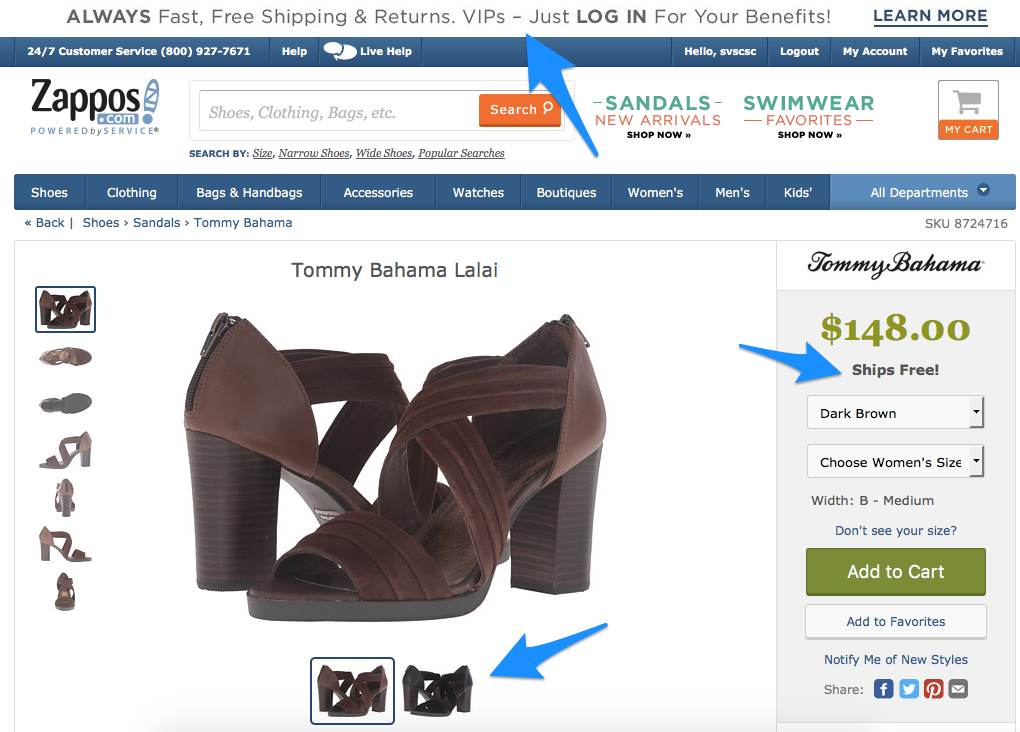Screen dimensions: 1020x732
Task: Open the Sandals New Arrivals promo
Action: (657, 112)
